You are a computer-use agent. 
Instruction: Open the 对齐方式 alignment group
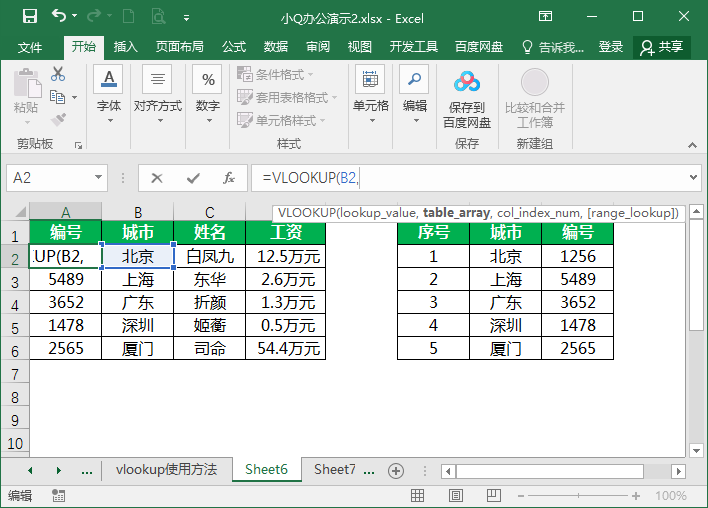pyautogui.click(x=158, y=94)
